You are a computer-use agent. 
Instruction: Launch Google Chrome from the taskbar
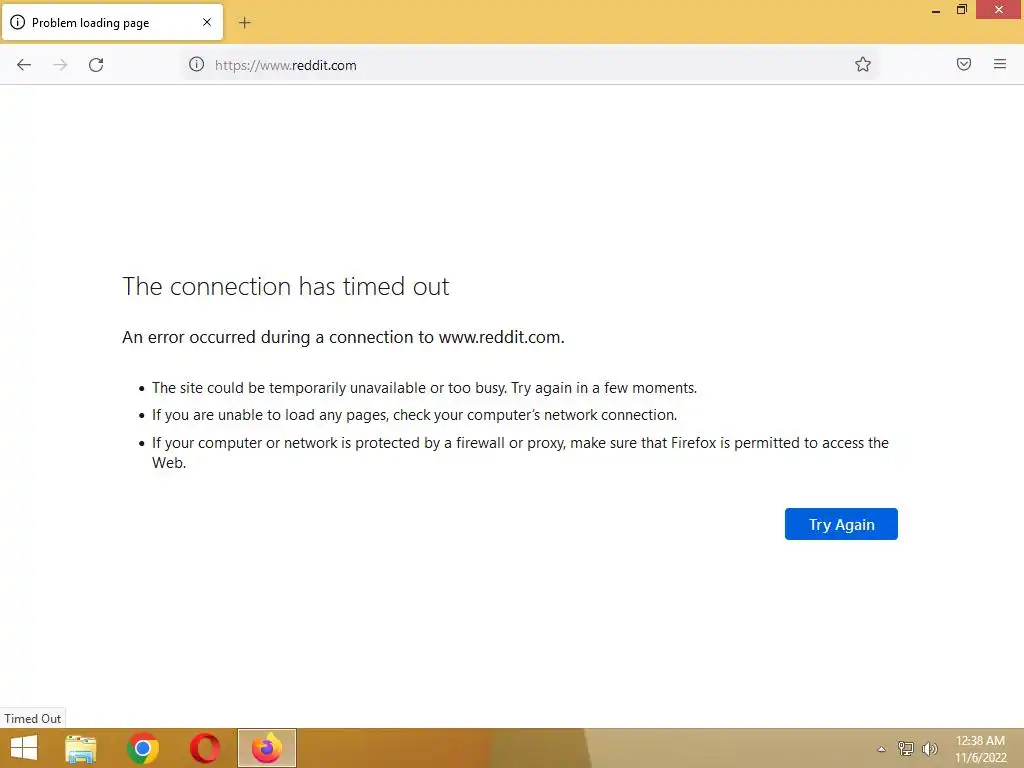pyautogui.click(x=142, y=748)
